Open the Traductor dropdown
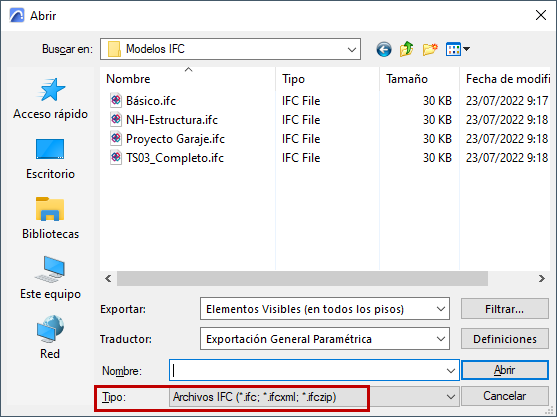Viewport: 557px width, 417px height. coord(441,339)
